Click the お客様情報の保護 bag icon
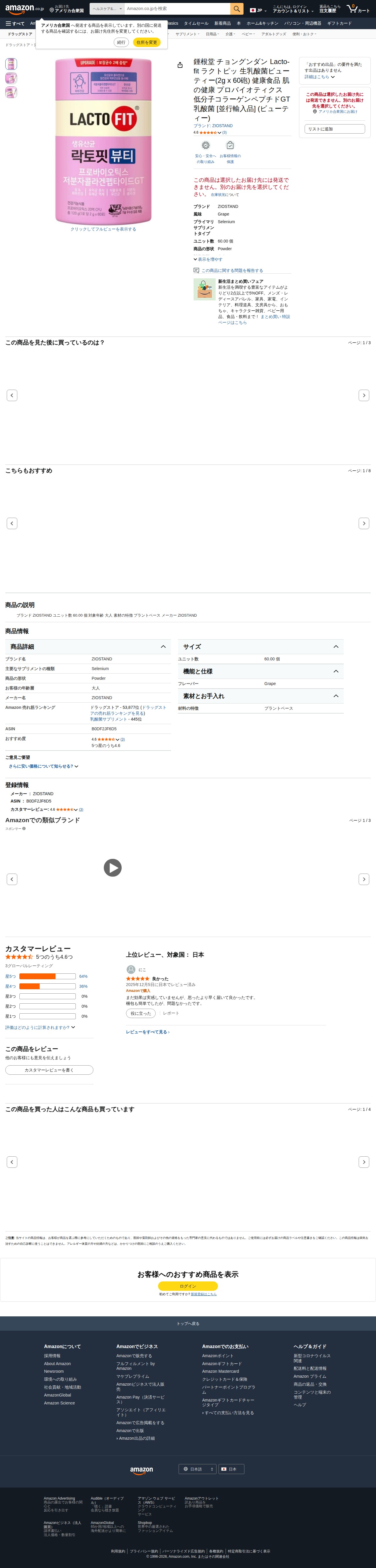The height and width of the screenshot is (1568, 376). point(230,145)
